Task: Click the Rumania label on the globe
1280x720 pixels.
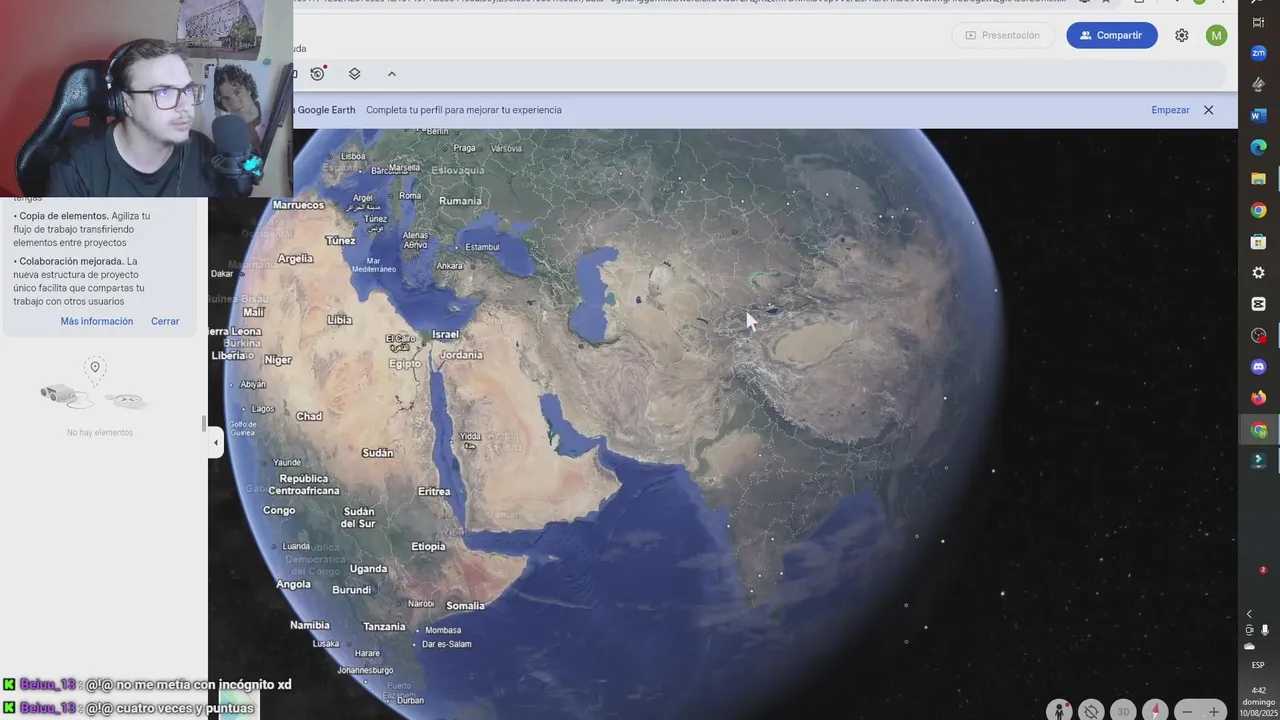Action: click(x=460, y=200)
